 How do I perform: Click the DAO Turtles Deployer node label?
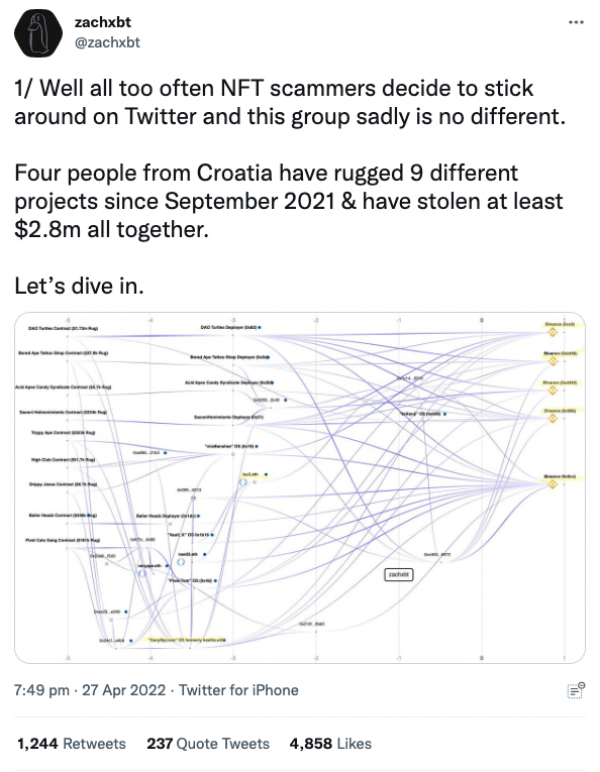229,327
